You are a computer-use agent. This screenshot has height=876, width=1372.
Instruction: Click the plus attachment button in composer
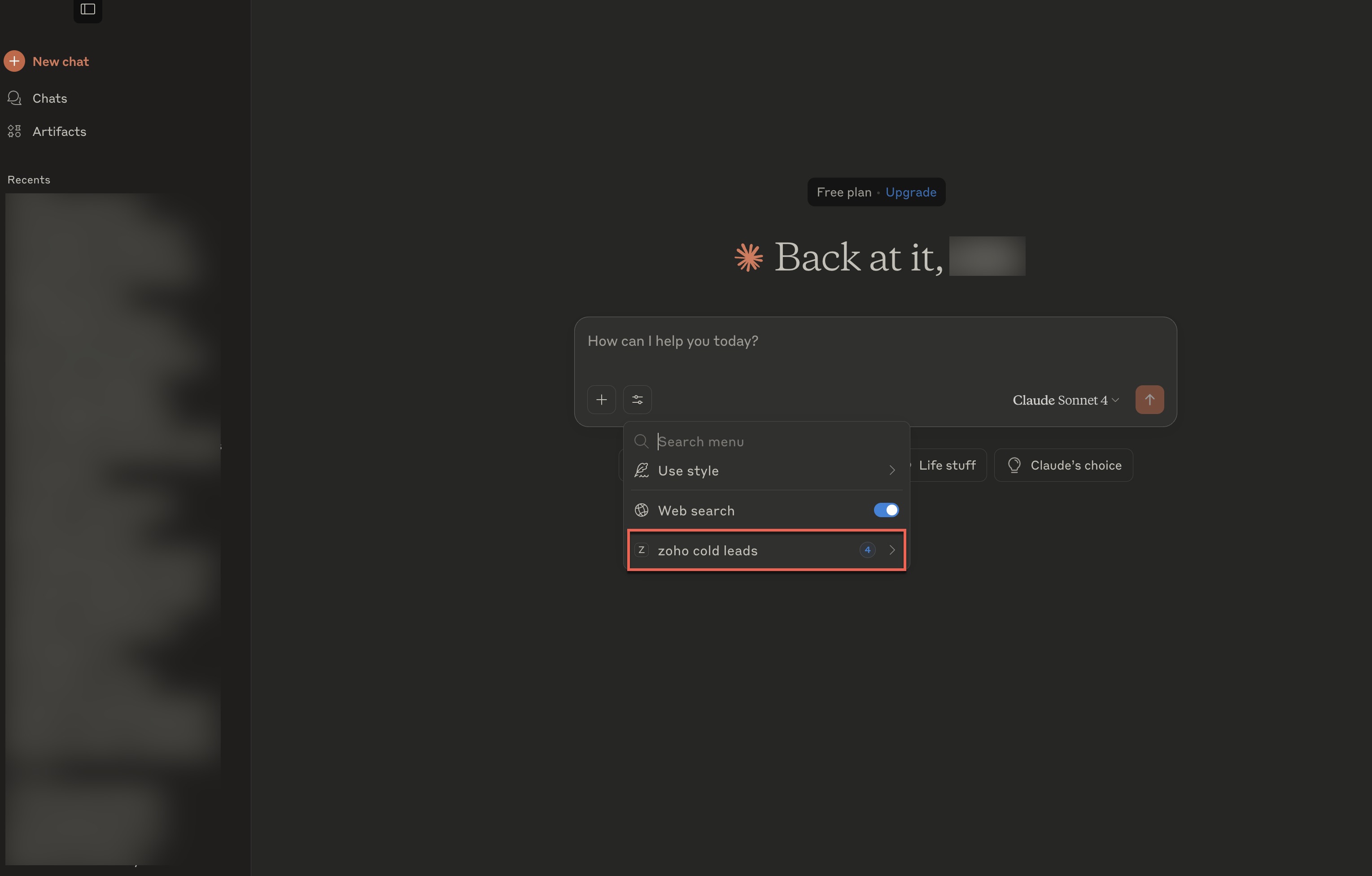coord(601,400)
